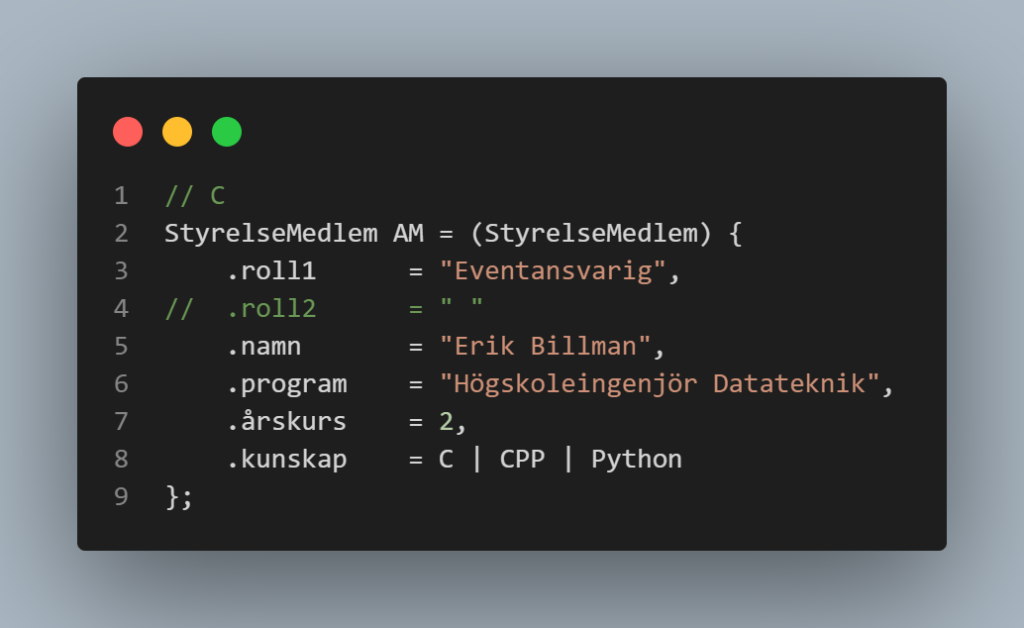Click the .årskurs field name

point(287,422)
